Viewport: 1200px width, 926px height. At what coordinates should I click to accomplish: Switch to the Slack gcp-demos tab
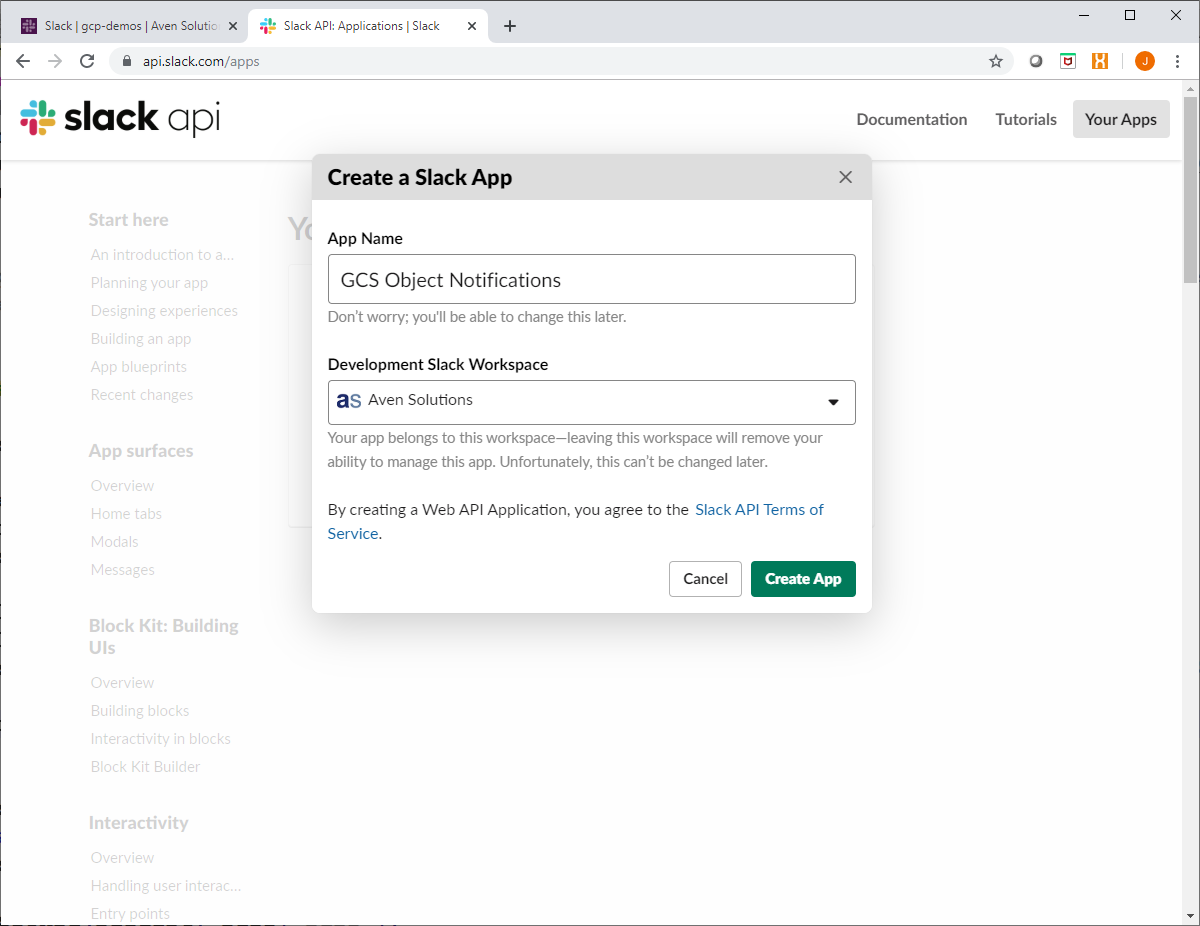pyautogui.click(x=130, y=26)
